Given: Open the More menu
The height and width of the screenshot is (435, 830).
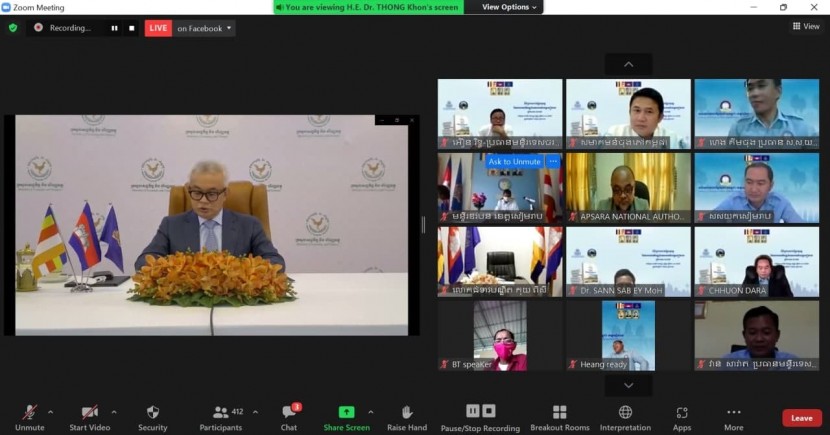Looking at the screenshot, I should pos(734,412).
